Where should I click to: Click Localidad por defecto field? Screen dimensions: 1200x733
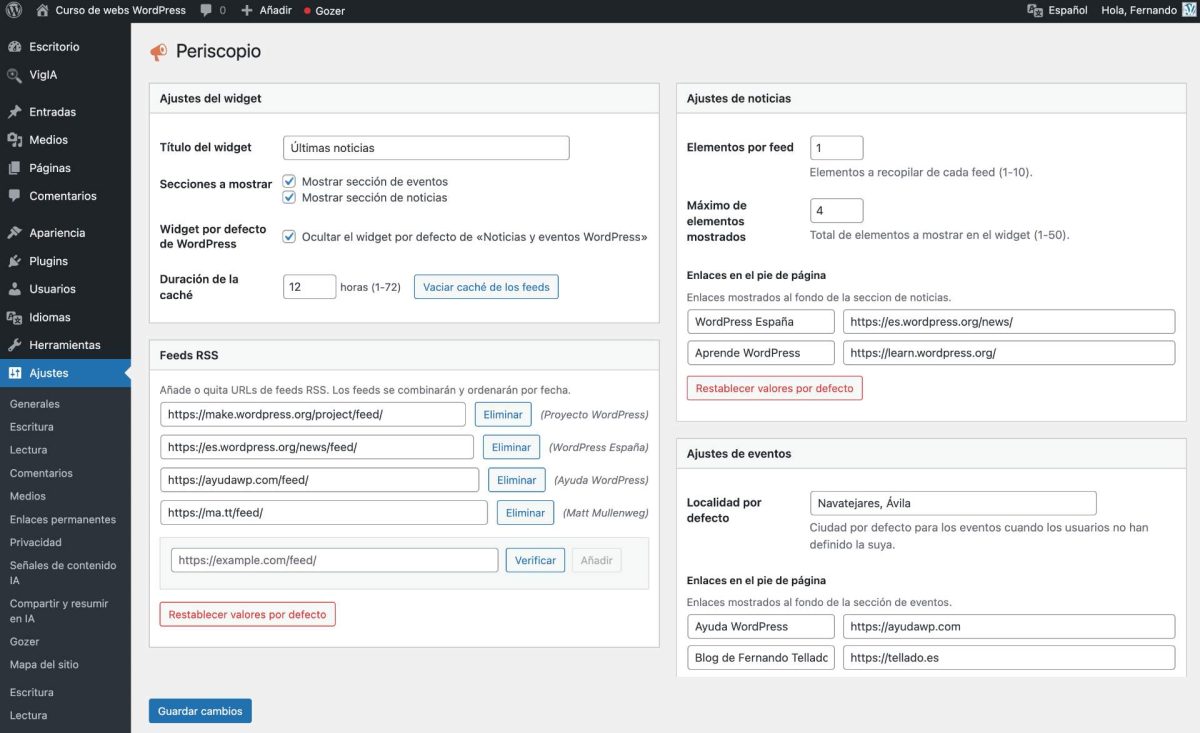coord(953,503)
